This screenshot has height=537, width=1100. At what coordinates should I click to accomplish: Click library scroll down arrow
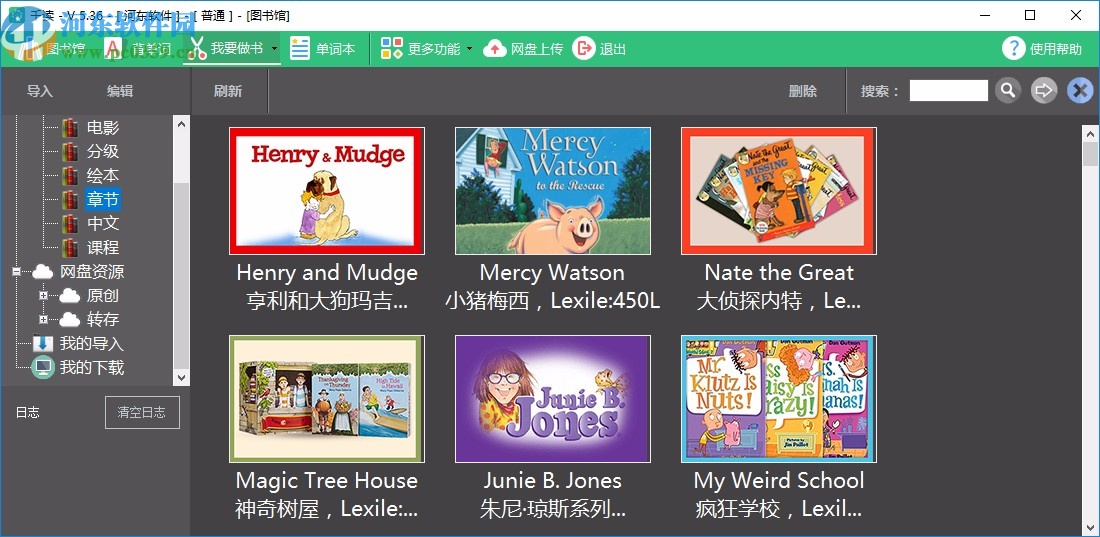tap(1091, 527)
